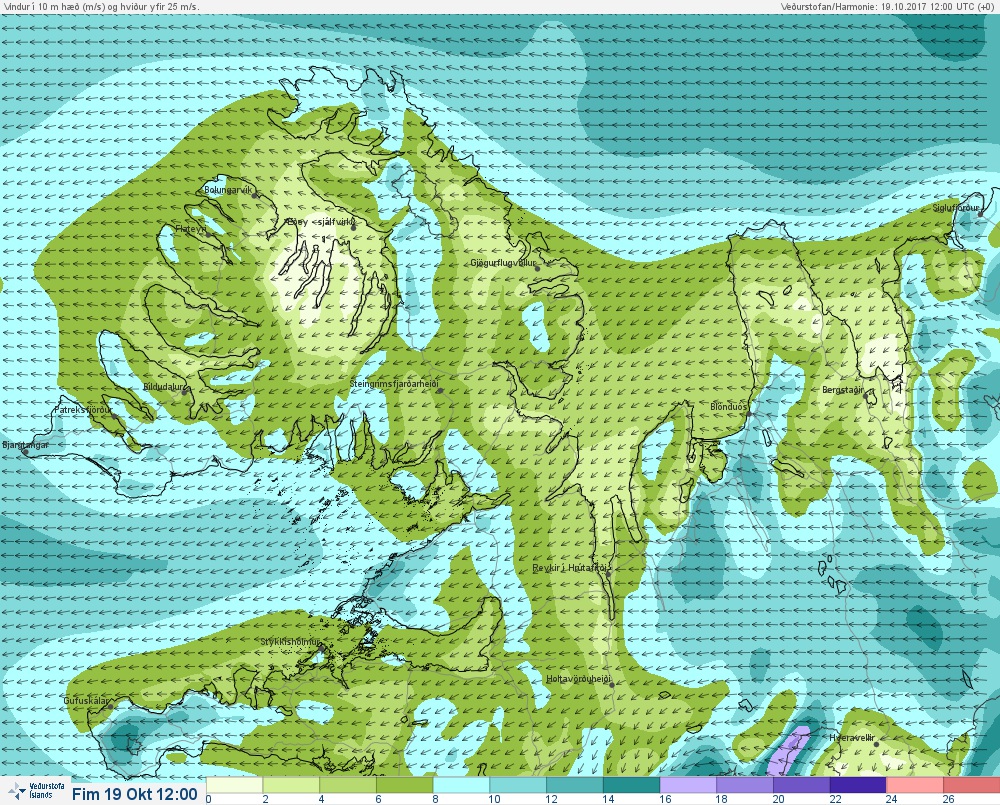The width and height of the screenshot is (1000, 805).
Task: Click the 12–14 m/s teal legend swatch
Action: 575,785
